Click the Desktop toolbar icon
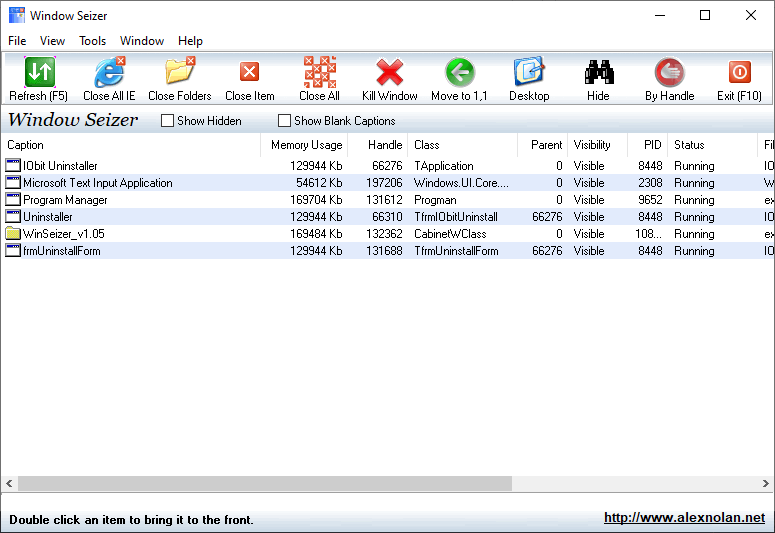The height and width of the screenshot is (533, 775). coord(529,72)
